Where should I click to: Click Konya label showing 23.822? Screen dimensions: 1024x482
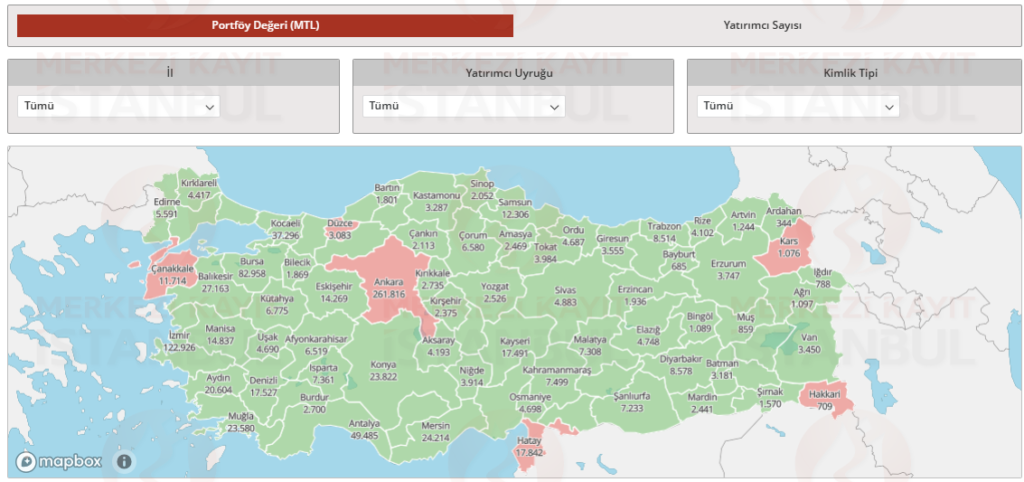(x=383, y=370)
